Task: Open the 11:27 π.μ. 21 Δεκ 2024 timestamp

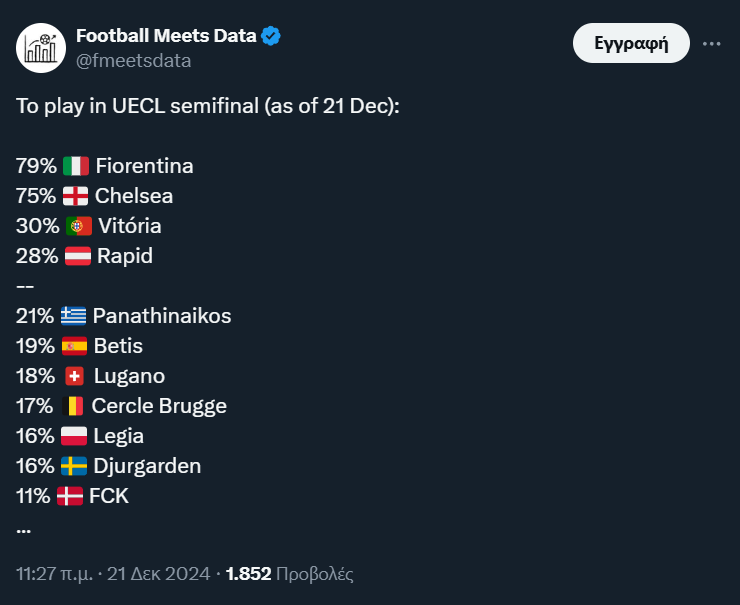Action: coord(113,575)
